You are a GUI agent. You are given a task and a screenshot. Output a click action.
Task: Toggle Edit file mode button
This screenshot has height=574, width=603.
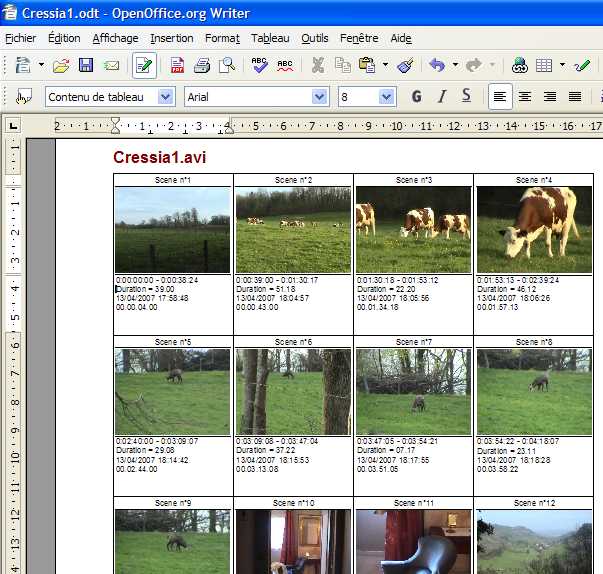[x=144, y=65]
